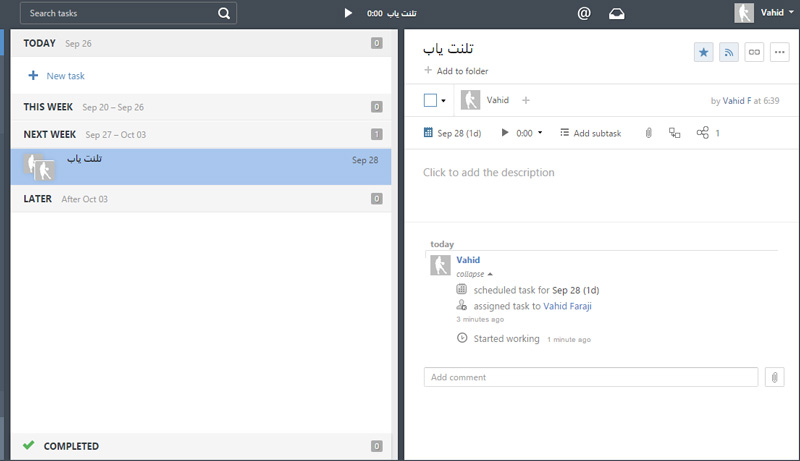Click Add to folder
Screen dimensions: 800x461
click(x=456, y=71)
